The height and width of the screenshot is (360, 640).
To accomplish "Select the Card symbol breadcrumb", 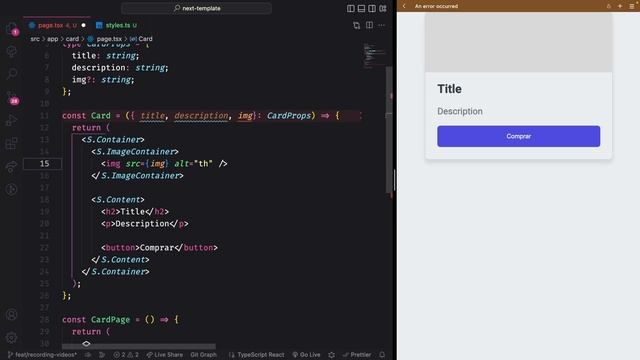I will tap(141, 39).
